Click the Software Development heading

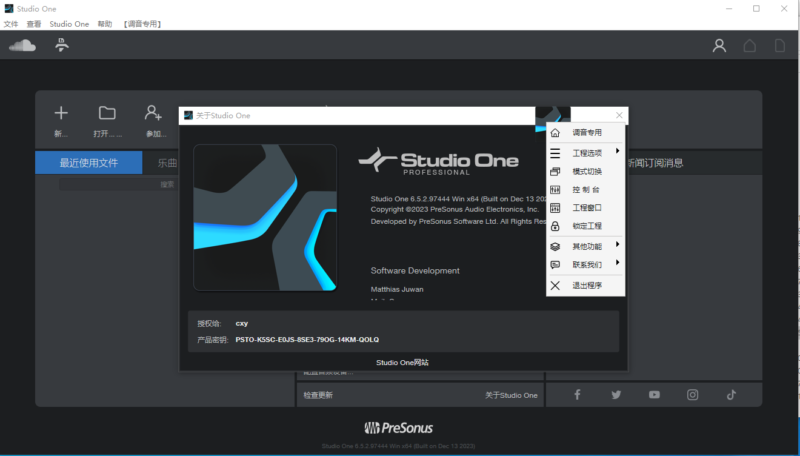pos(415,271)
